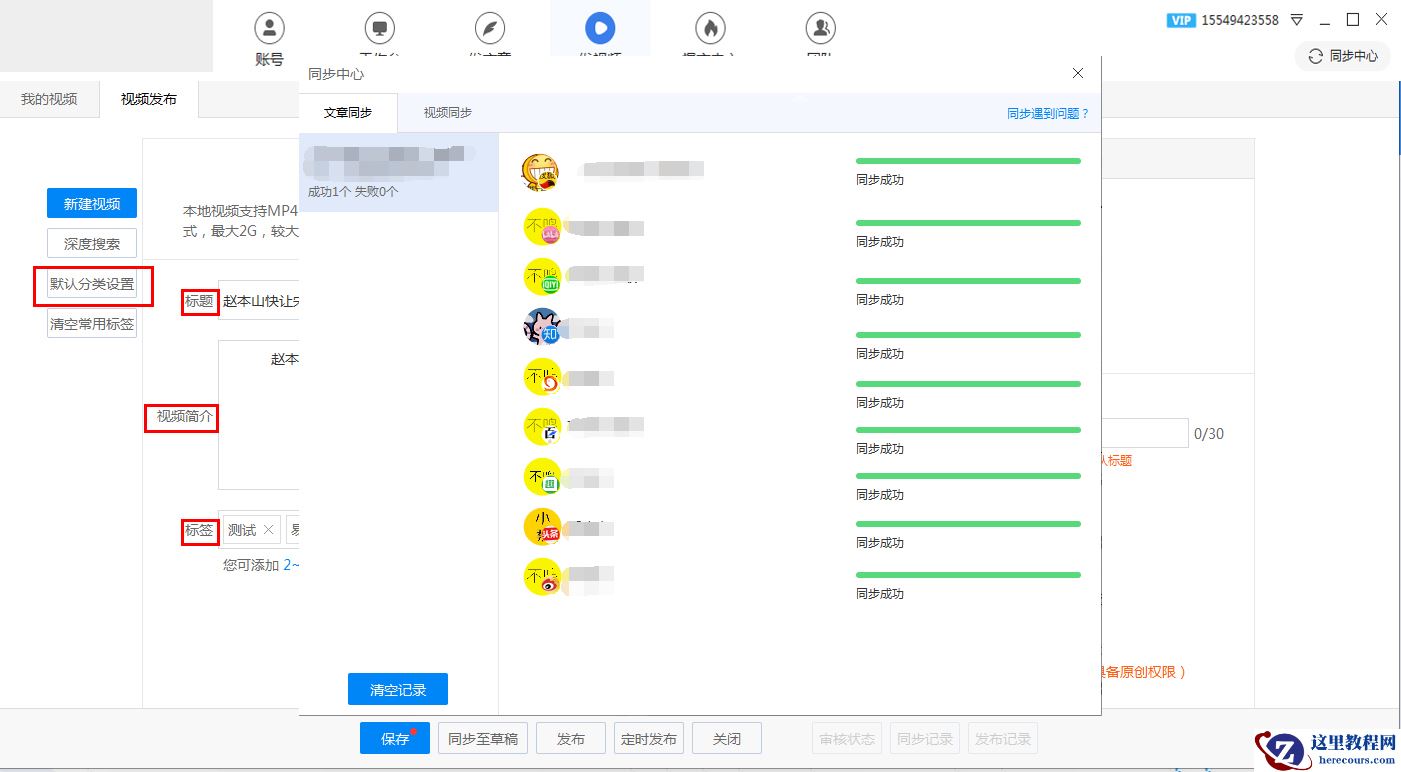
Task: Close the 同步中心 dialog
Action: click(x=1078, y=73)
